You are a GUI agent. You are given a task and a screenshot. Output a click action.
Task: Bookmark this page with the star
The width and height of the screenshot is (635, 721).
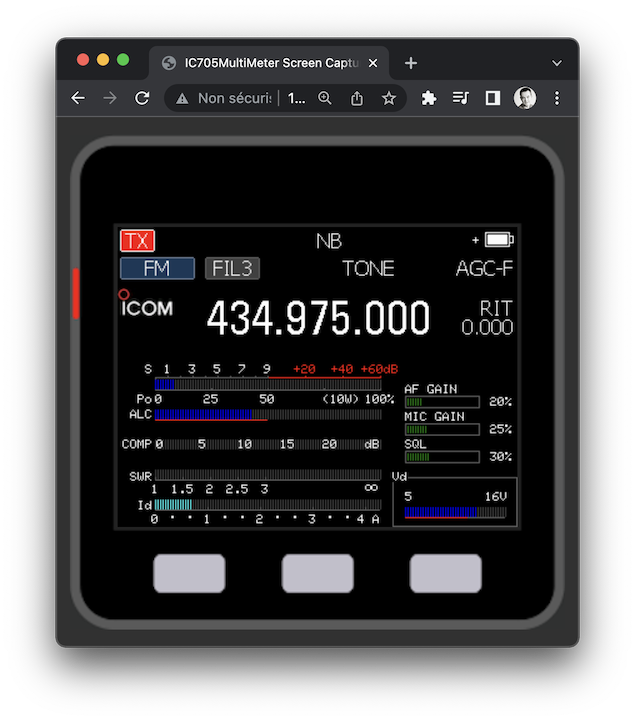coord(389,98)
